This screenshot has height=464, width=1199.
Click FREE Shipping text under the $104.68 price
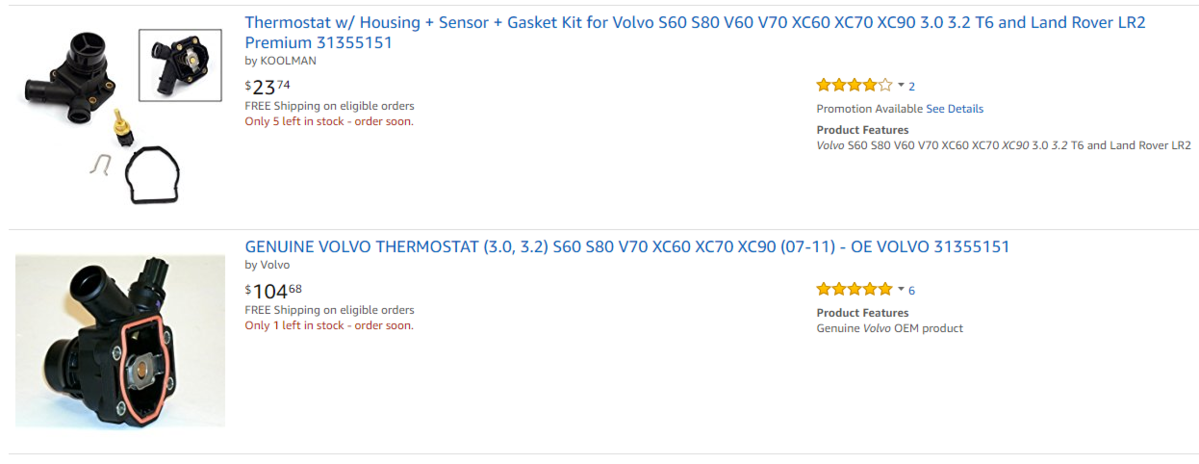(329, 310)
